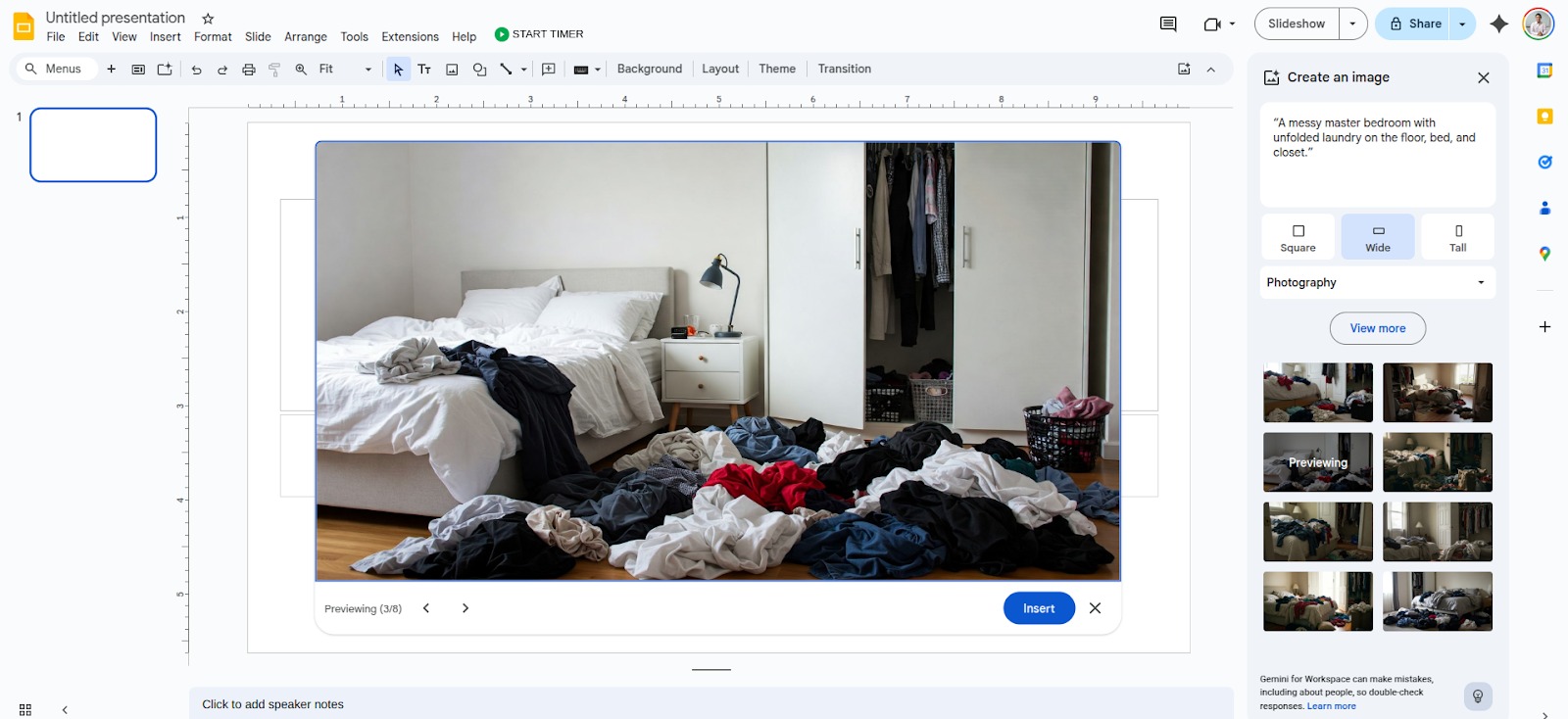This screenshot has width=1568, height=719.
Task: Open Google Maps sidebar icon
Action: point(1544,254)
